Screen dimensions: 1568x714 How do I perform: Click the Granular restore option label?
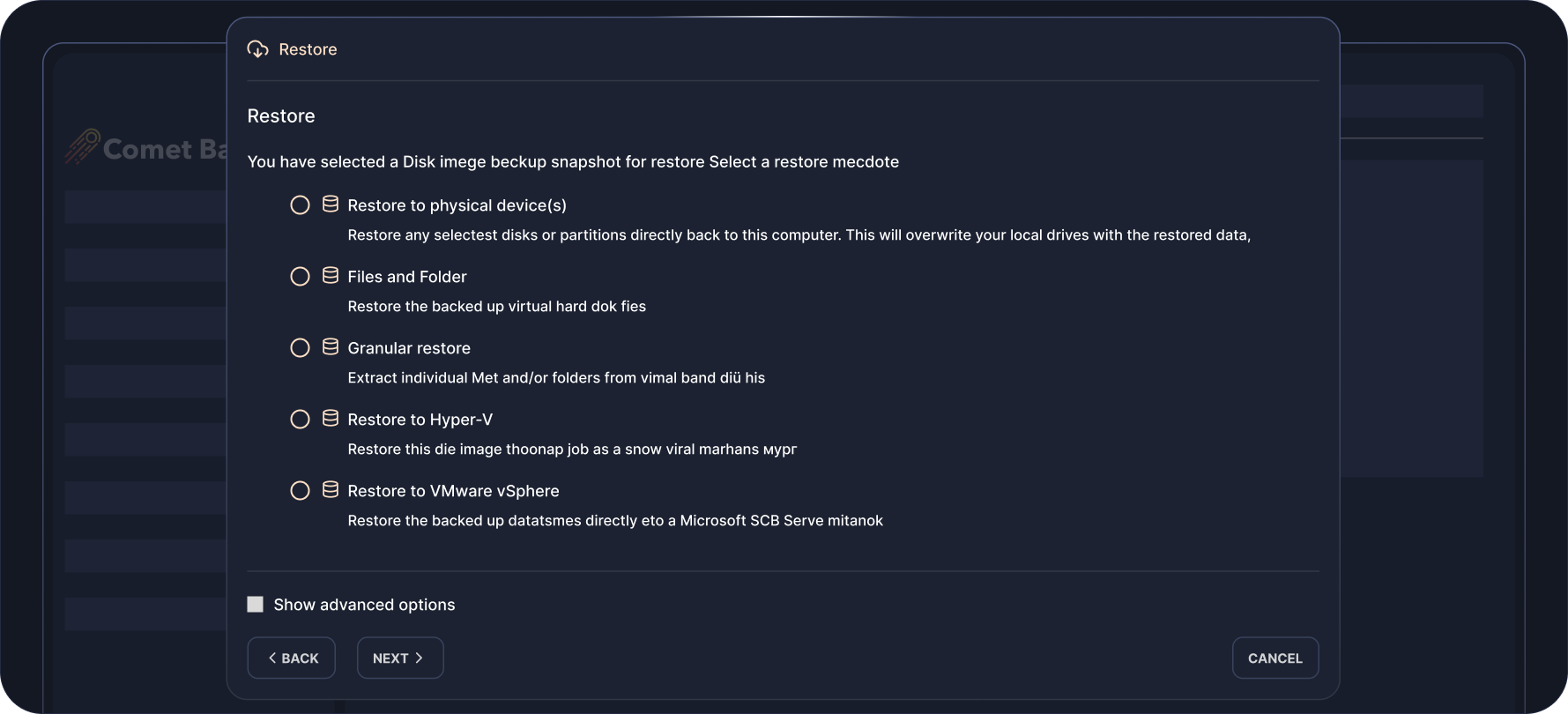pos(409,348)
